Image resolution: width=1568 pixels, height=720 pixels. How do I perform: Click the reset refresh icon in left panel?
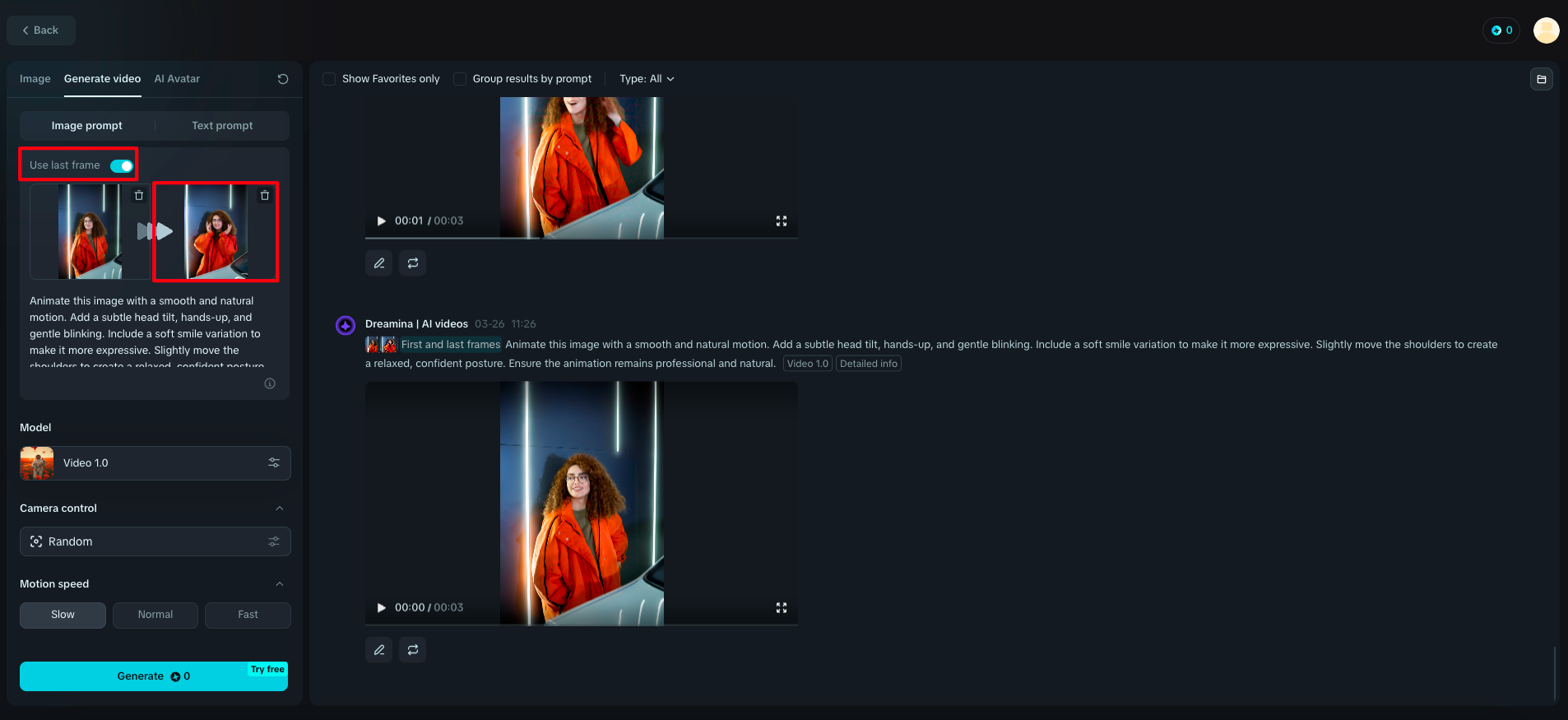[x=283, y=79]
